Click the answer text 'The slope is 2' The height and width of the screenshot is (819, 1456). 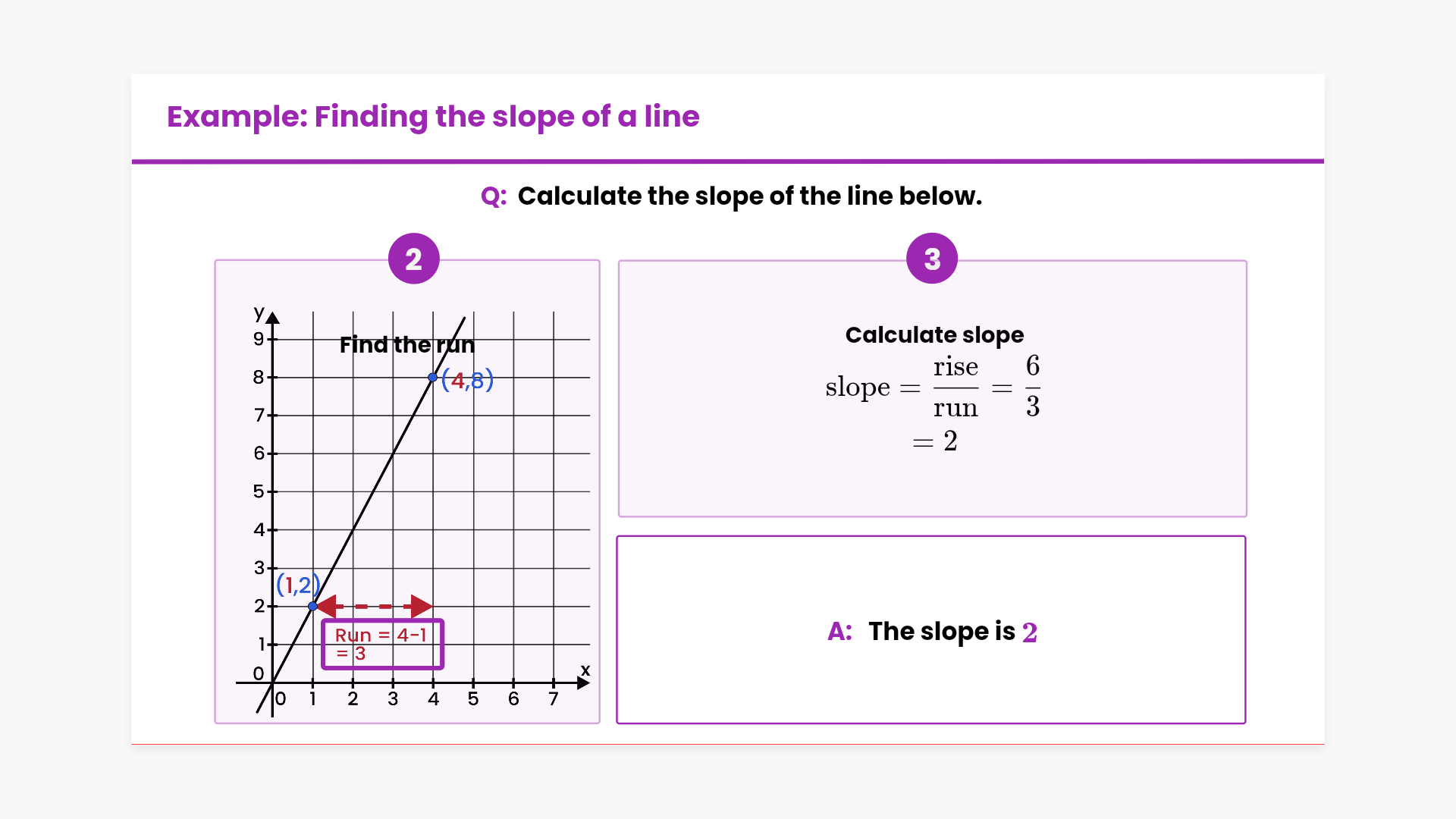click(952, 632)
